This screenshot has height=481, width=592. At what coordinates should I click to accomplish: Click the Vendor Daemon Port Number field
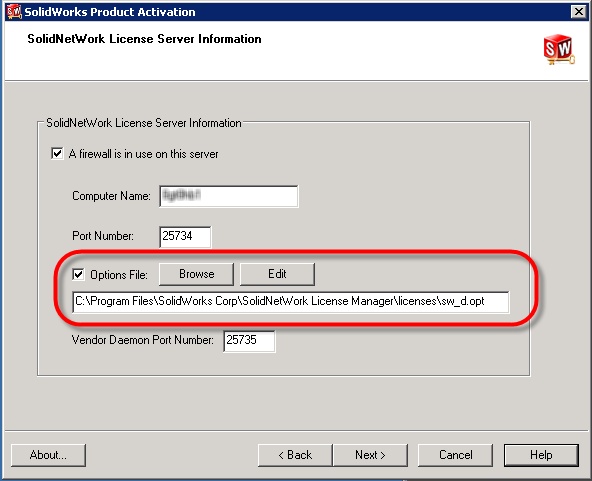coord(249,341)
